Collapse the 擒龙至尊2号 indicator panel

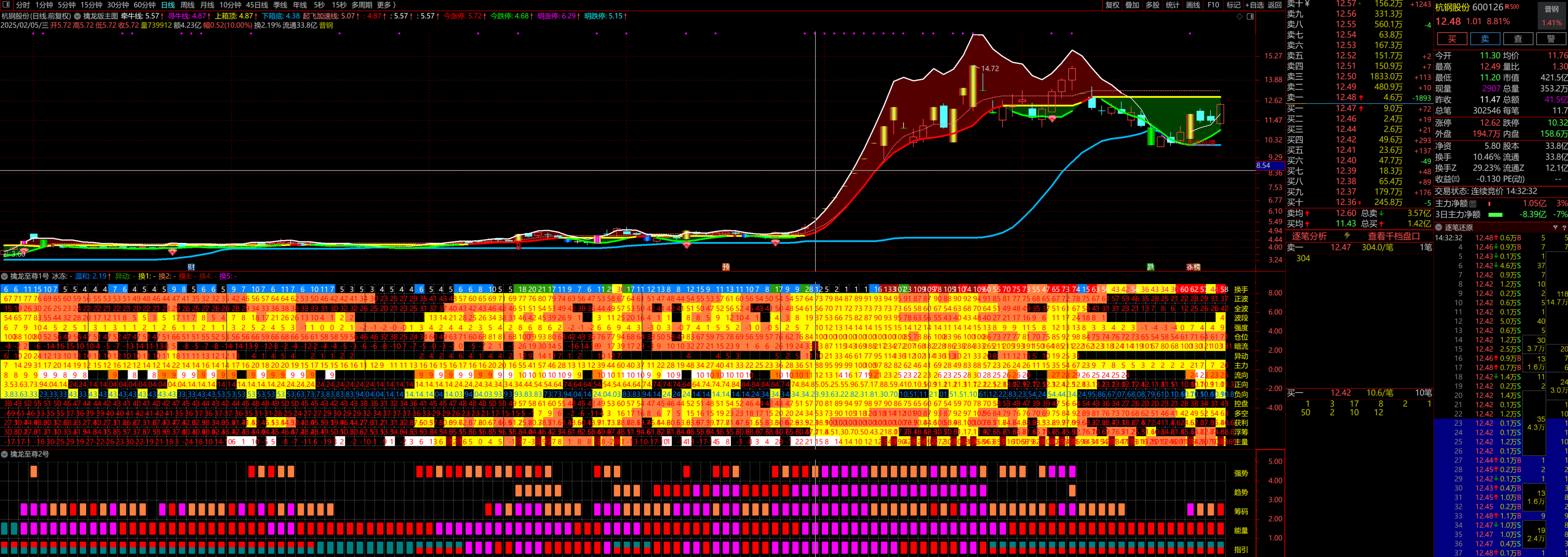click(5, 454)
